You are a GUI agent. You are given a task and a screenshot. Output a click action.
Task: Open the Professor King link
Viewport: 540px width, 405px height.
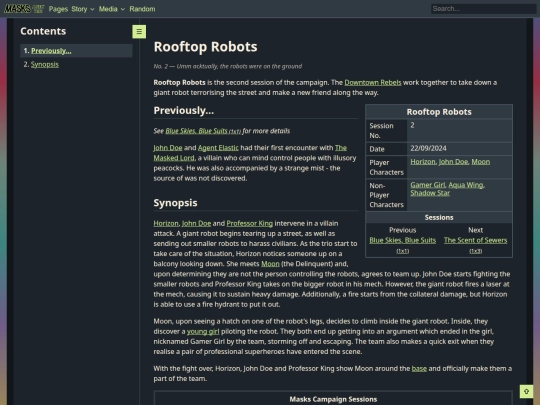(x=250, y=223)
